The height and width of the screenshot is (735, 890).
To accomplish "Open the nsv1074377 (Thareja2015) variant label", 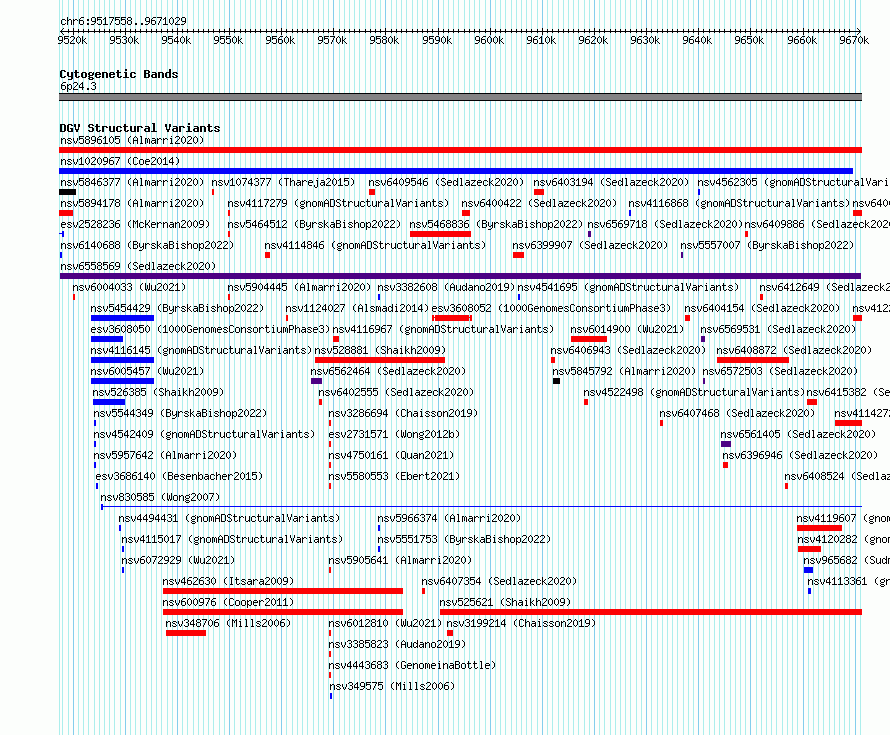I will [283, 182].
